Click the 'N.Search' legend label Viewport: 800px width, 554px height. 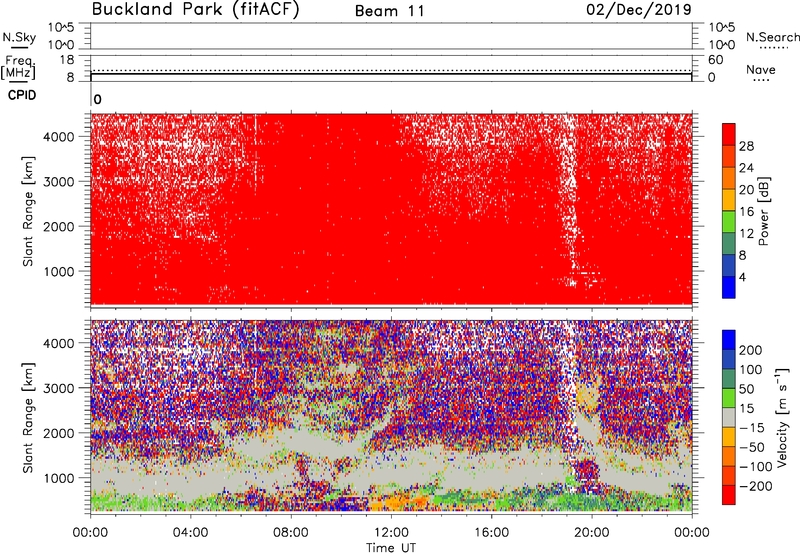773,37
